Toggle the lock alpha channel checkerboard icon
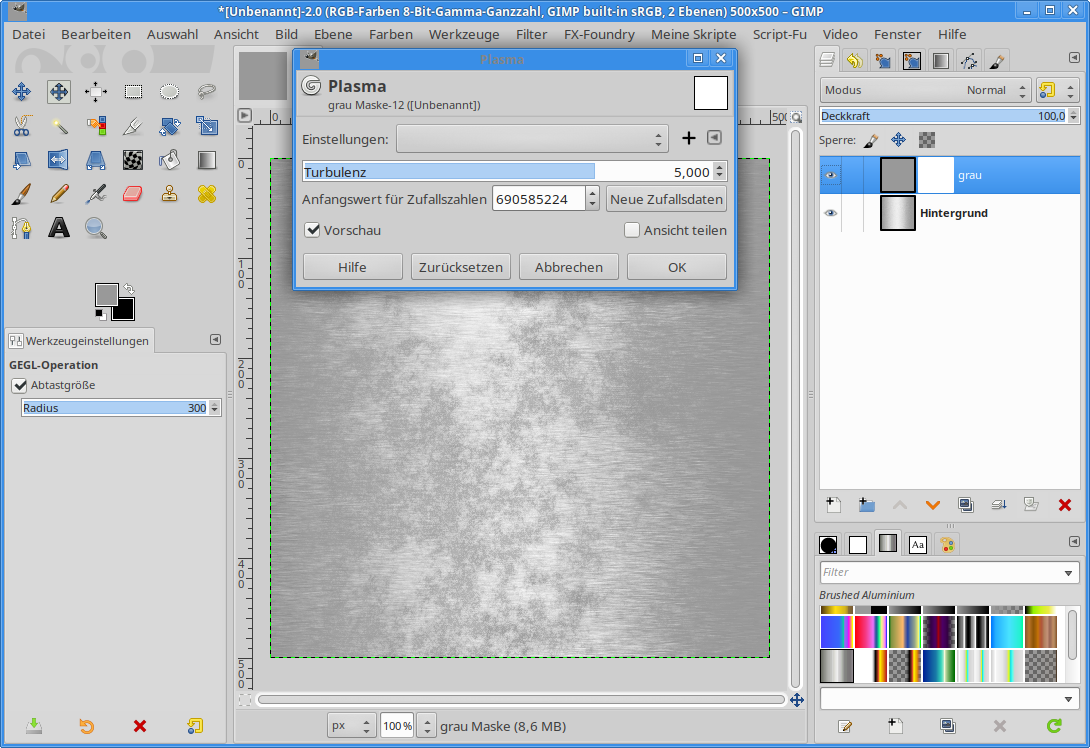 927,140
